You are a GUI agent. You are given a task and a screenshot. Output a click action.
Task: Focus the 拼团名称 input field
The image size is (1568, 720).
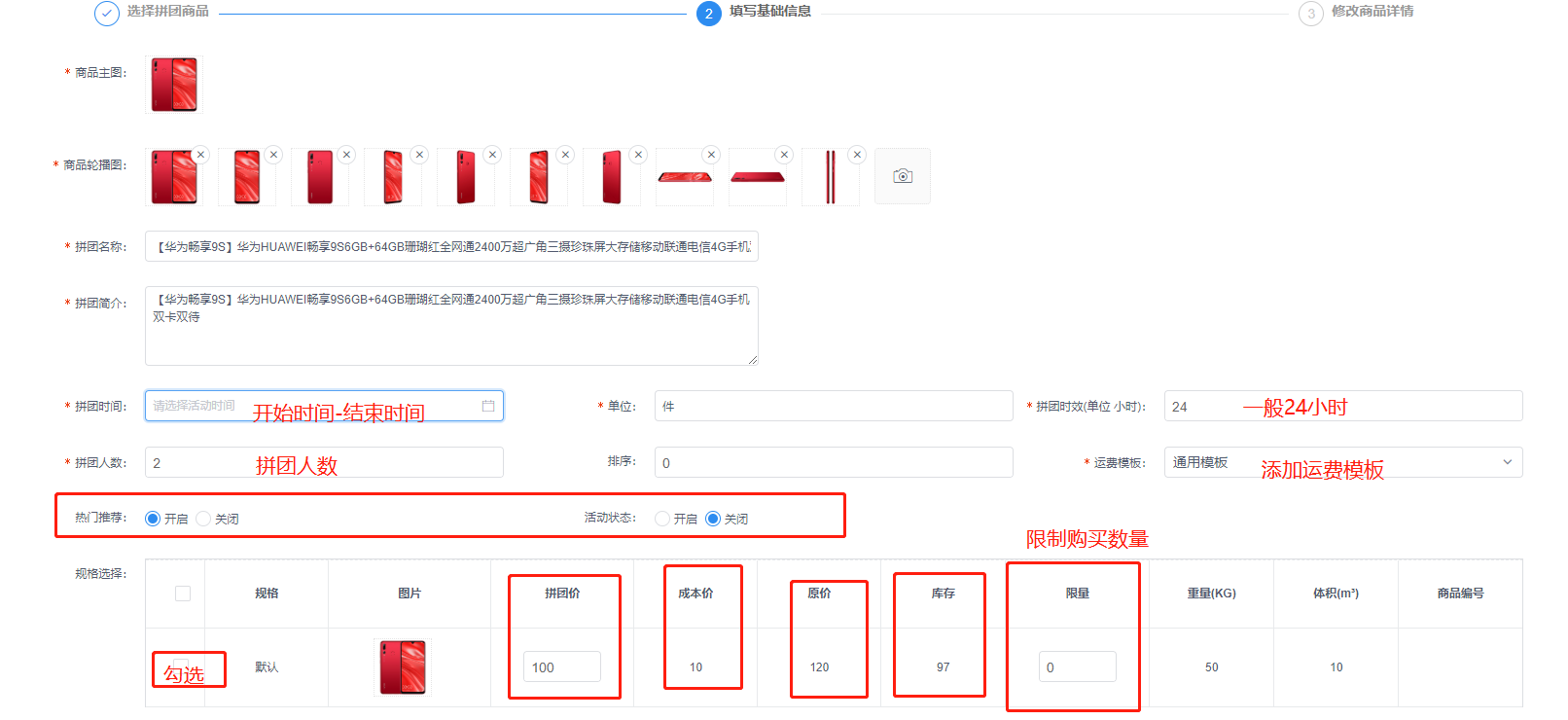(x=451, y=246)
